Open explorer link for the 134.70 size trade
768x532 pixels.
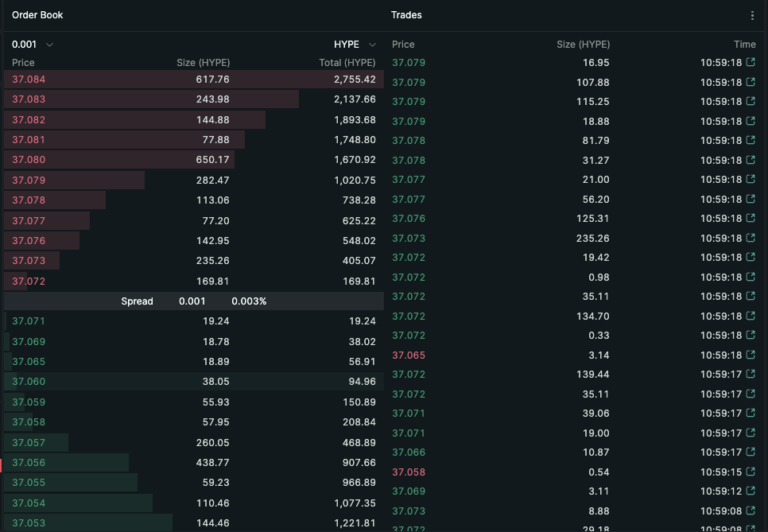point(751,316)
